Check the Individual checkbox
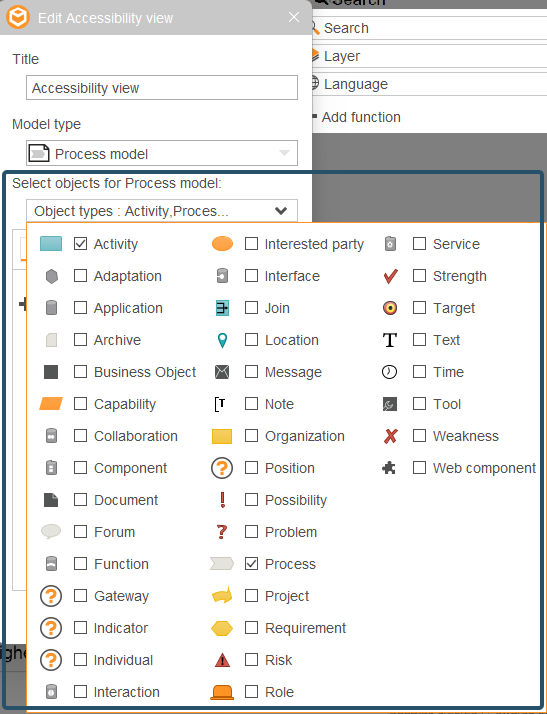This screenshot has width=547, height=714. 81,660
